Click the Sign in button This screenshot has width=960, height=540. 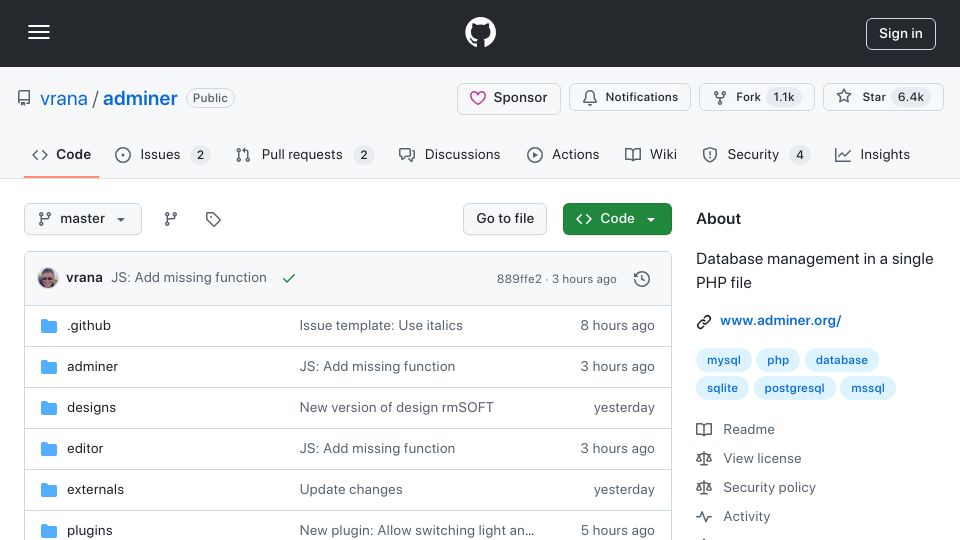[x=901, y=34]
